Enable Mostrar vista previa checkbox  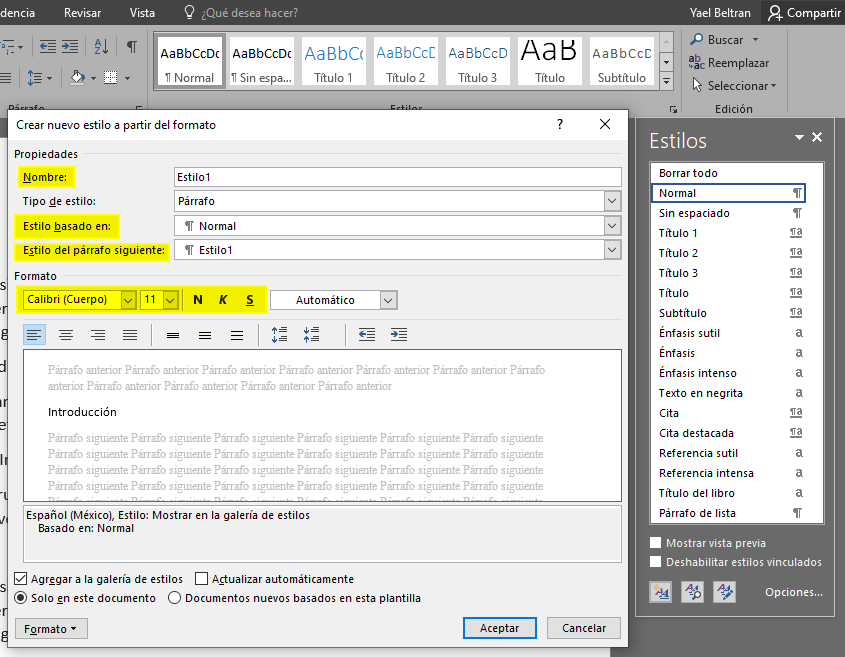point(656,543)
